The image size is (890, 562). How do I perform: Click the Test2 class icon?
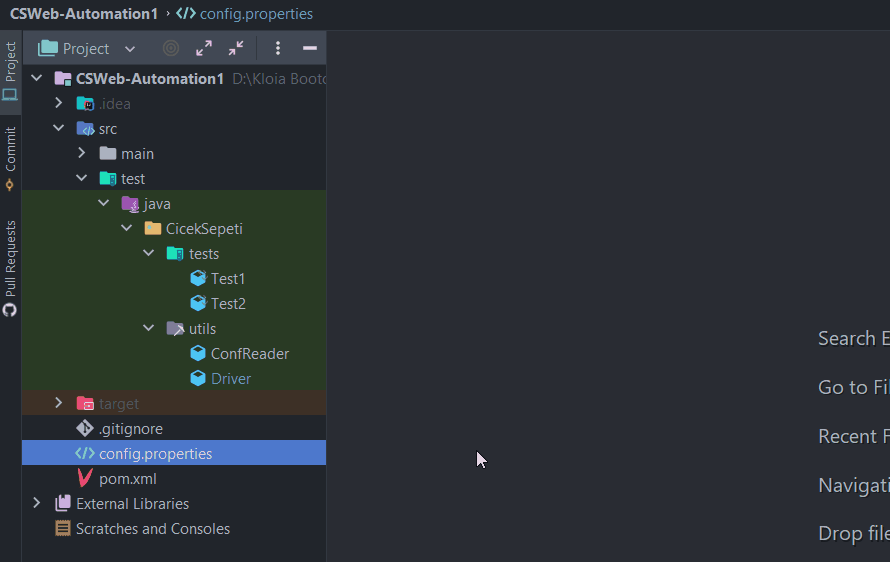(x=198, y=303)
